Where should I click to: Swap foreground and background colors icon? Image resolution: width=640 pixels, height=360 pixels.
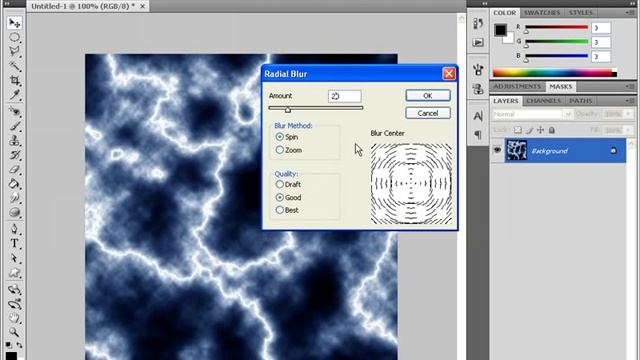tap(19, 345)
